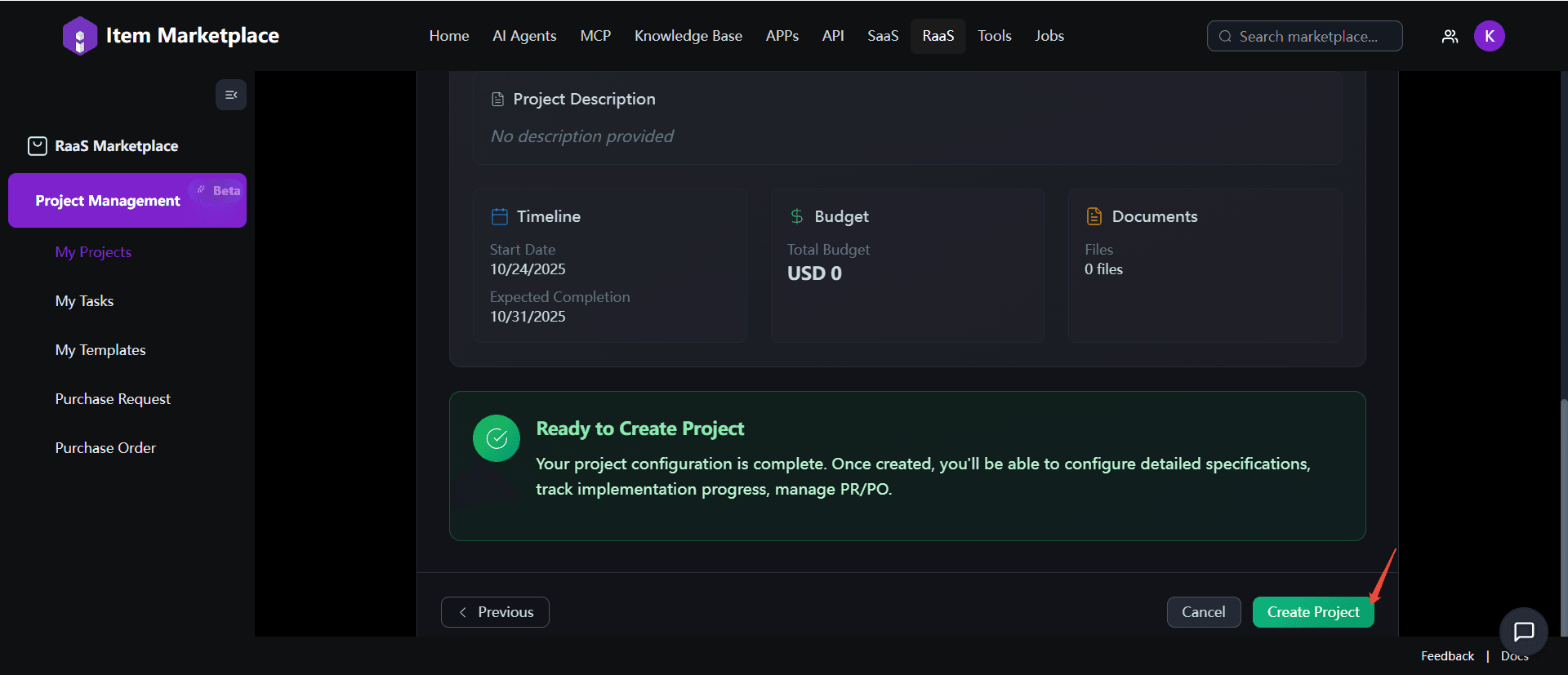The image size is (1568, 675).
Task: Open the team members icon
Action: coord(1450,36)
